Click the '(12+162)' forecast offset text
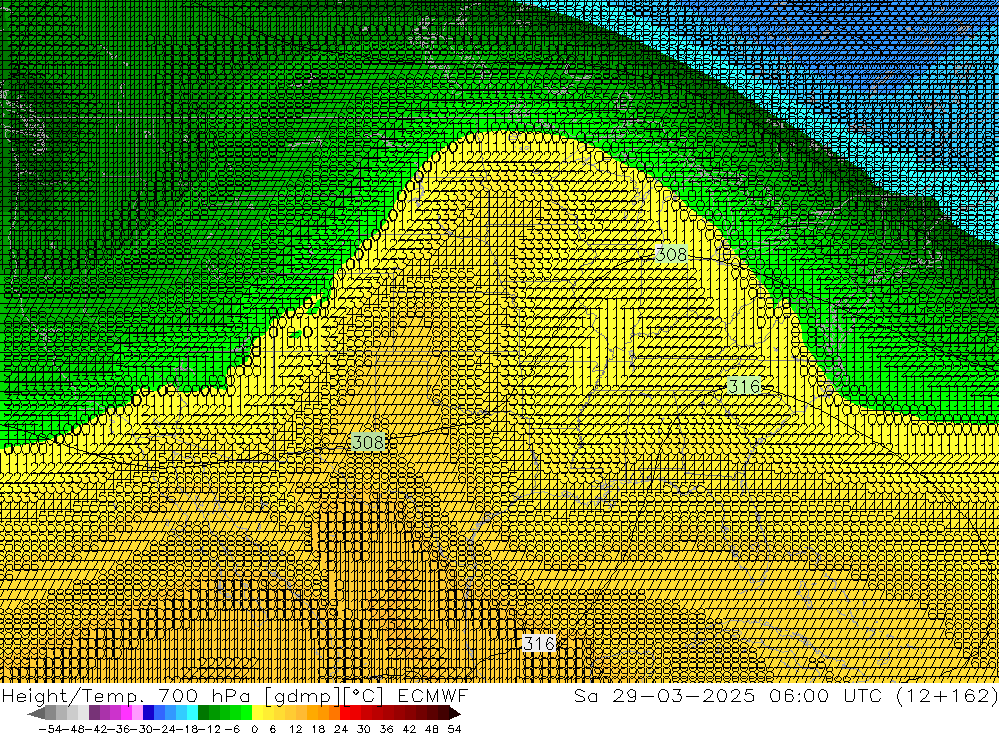Image resolution: width=1000 pixels, height=733 pixels. (947, 696)
